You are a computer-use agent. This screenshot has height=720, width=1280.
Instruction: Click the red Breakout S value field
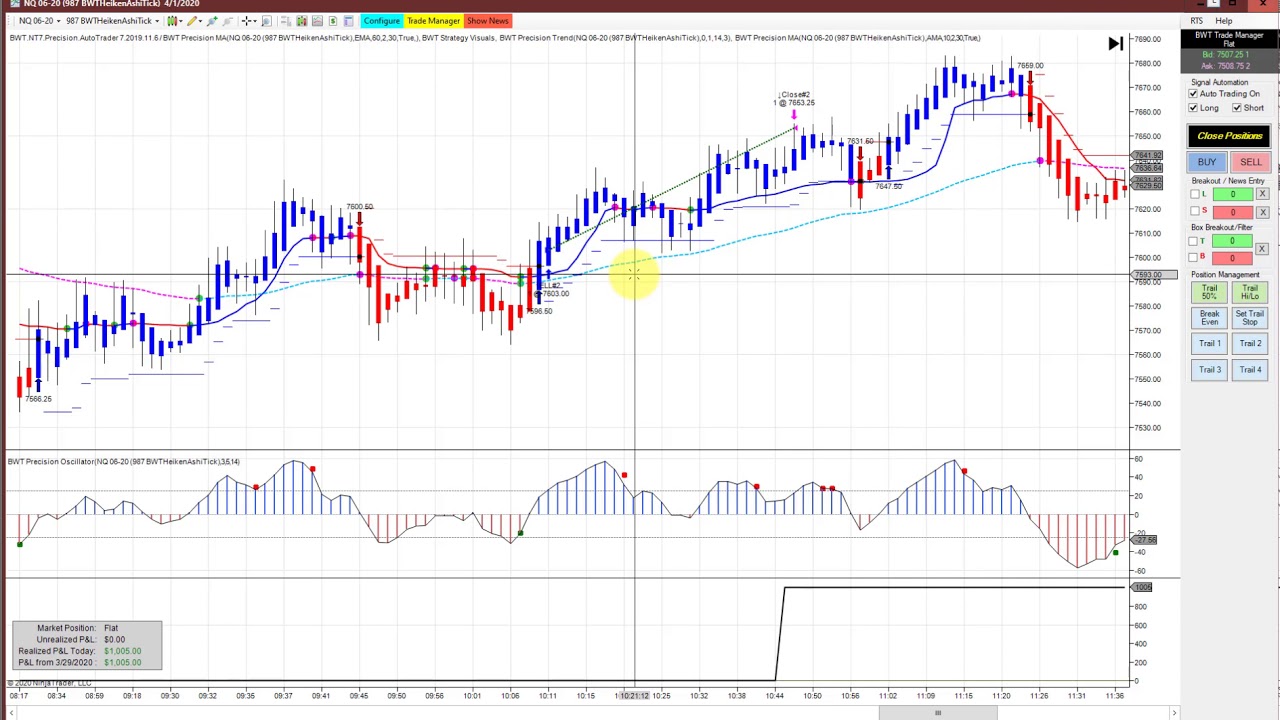(1232, 211)
